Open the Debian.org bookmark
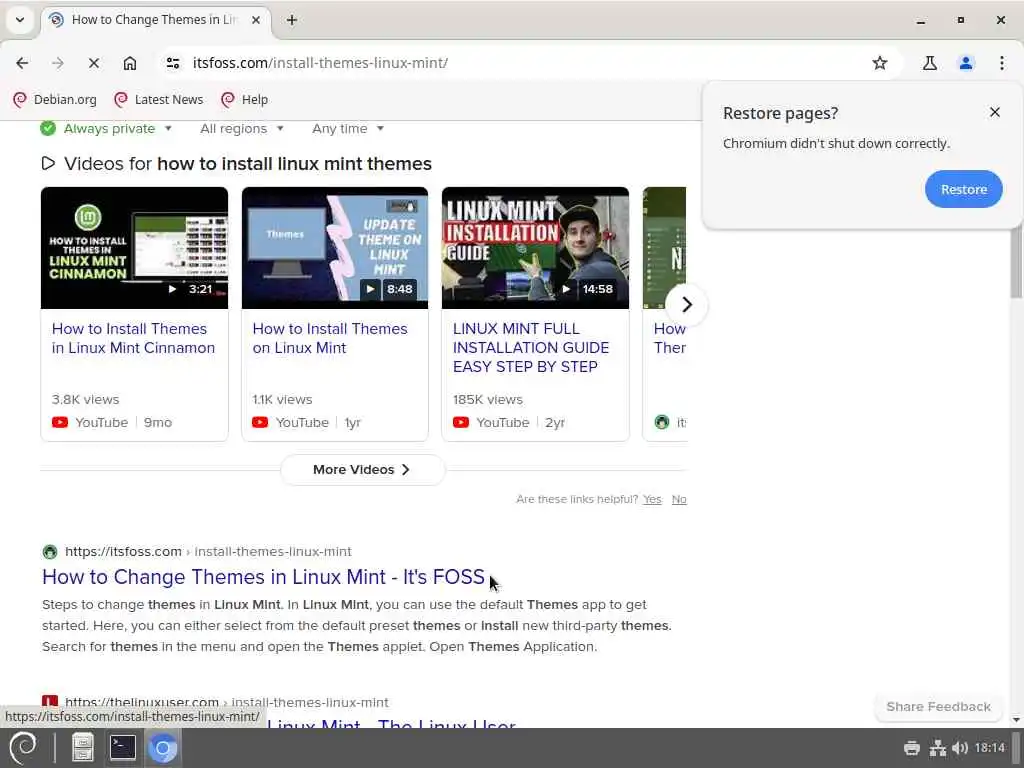Screen dimensions: 1024x768 point(56,99)
